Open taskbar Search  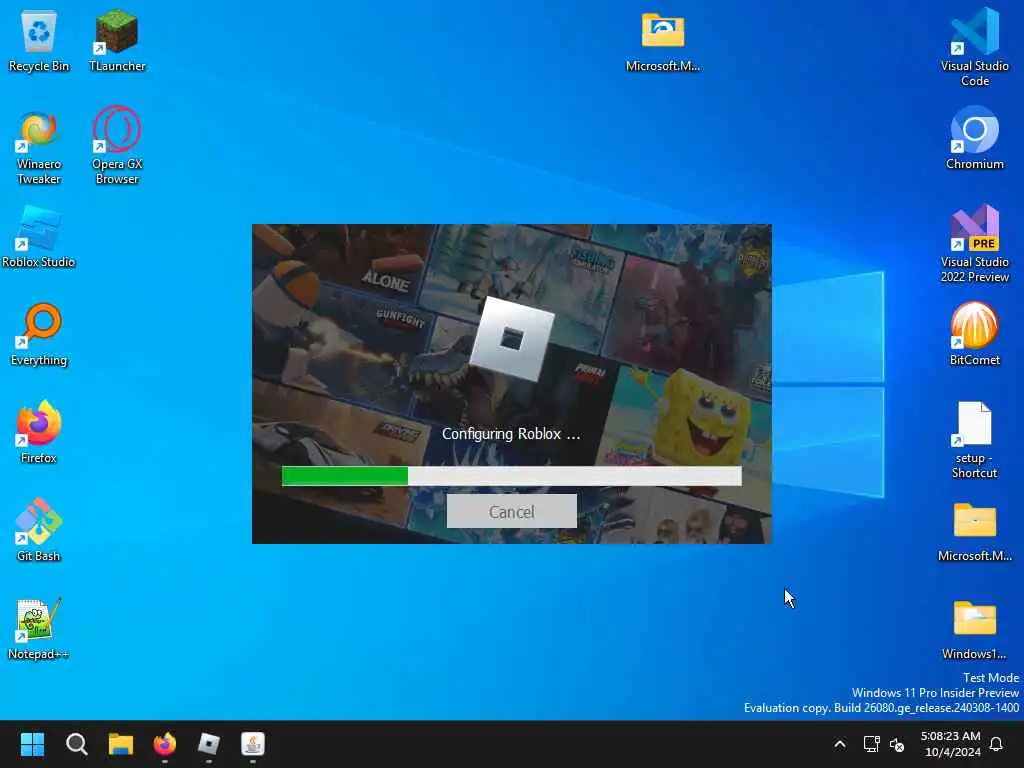pos(76,744)
